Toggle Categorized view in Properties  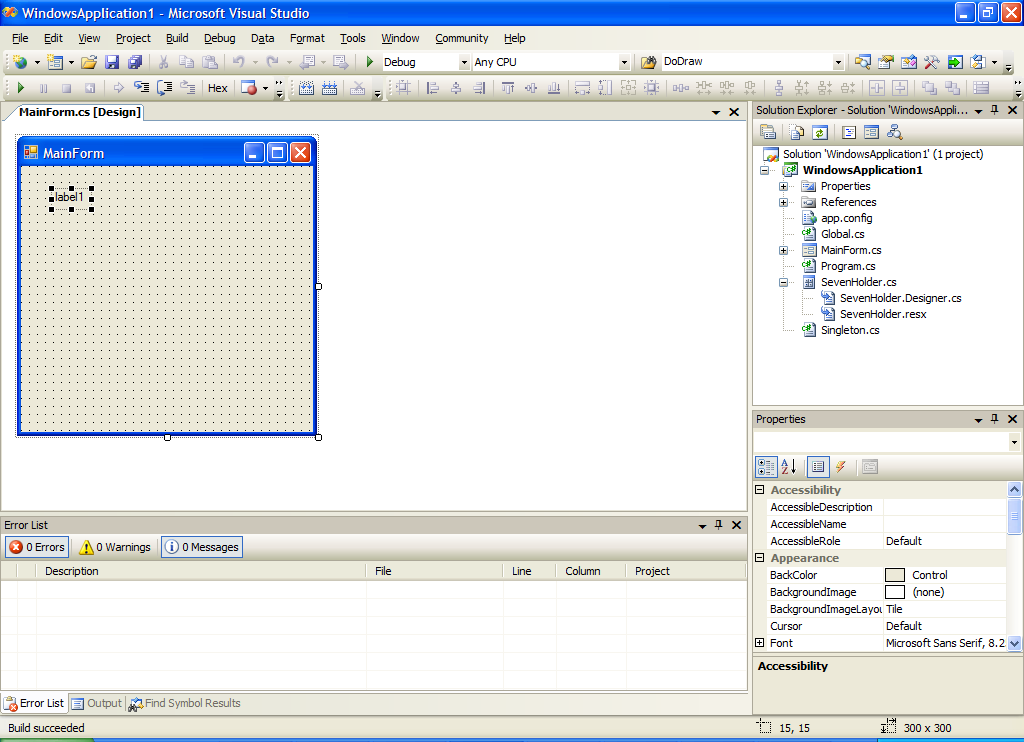[766, 466]
